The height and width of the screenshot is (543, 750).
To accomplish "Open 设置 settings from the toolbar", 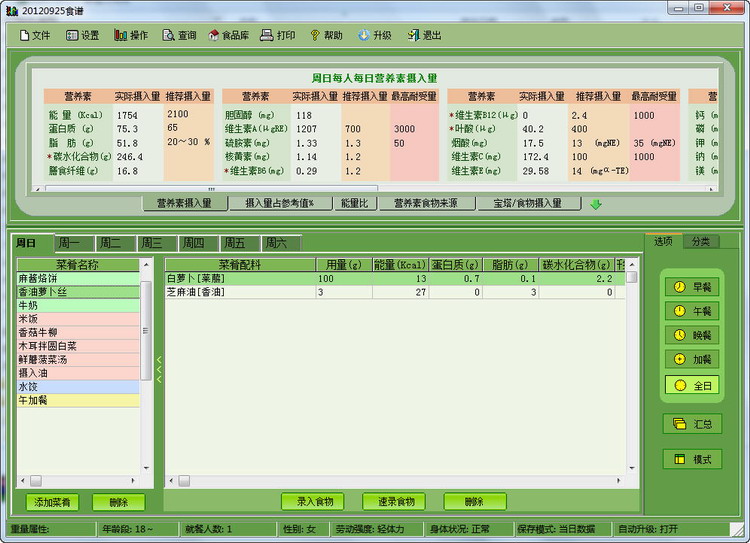I will pyautogui.click(x=82, y=35).
